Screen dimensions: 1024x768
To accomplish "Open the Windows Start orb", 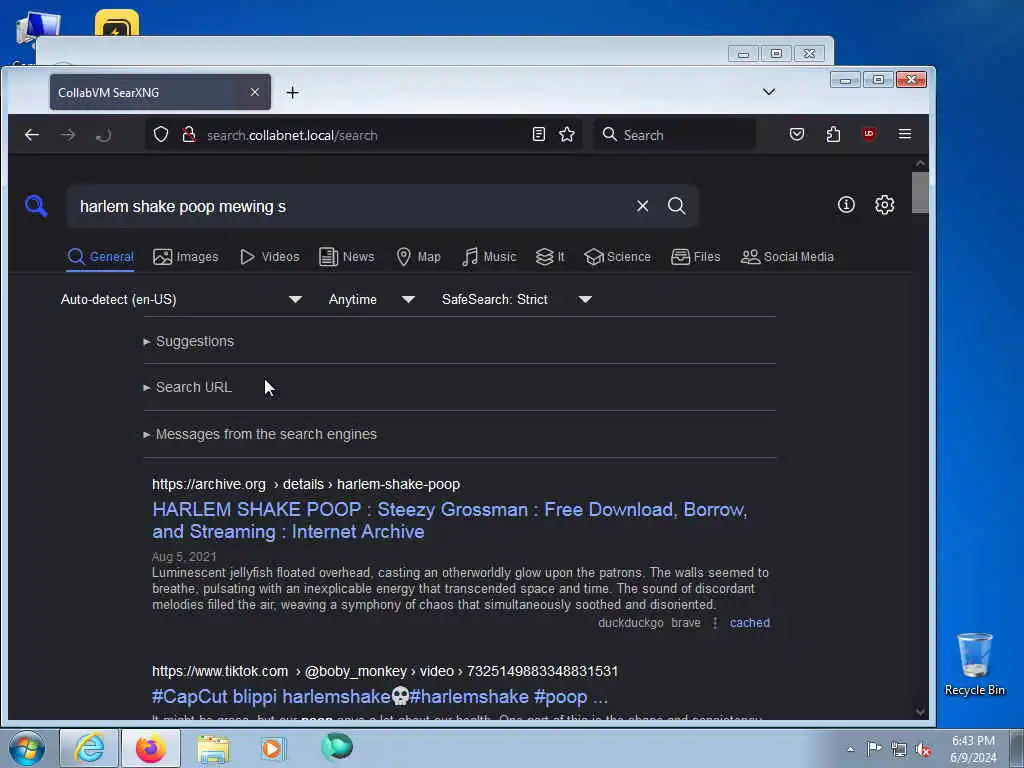I will (27, 748).
